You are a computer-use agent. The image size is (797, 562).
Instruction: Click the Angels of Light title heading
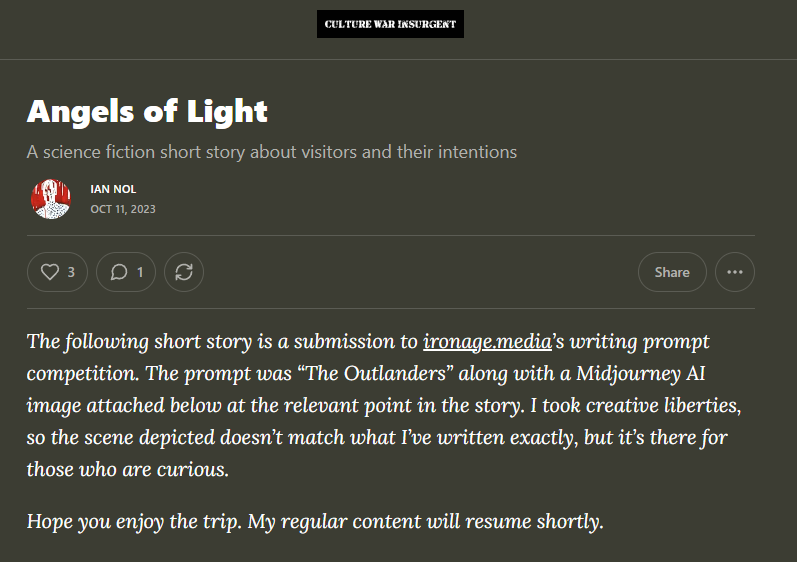coord(147,111)
